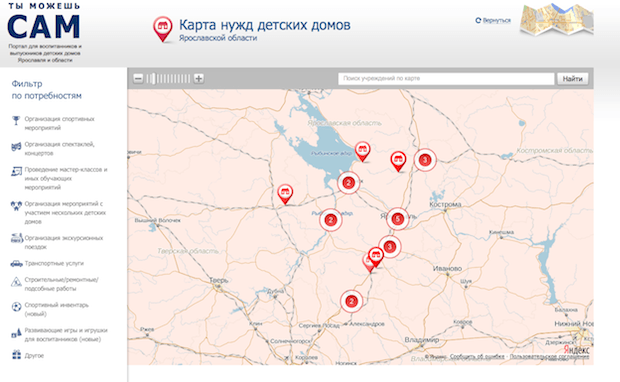Screen dimensions: 620x382
Task: Click the map zoom level slider
Action: (x=168, y=78)
